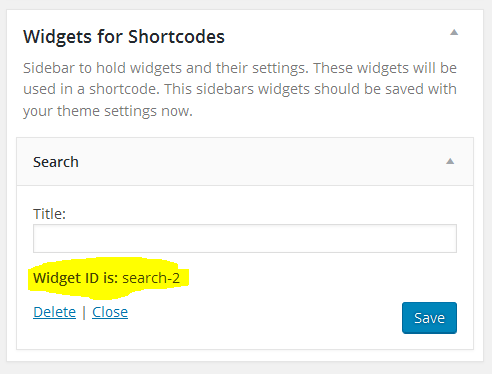Click the description line ending saved with
Viewport: 492px width, 374px height.
(x=240, y=89)
